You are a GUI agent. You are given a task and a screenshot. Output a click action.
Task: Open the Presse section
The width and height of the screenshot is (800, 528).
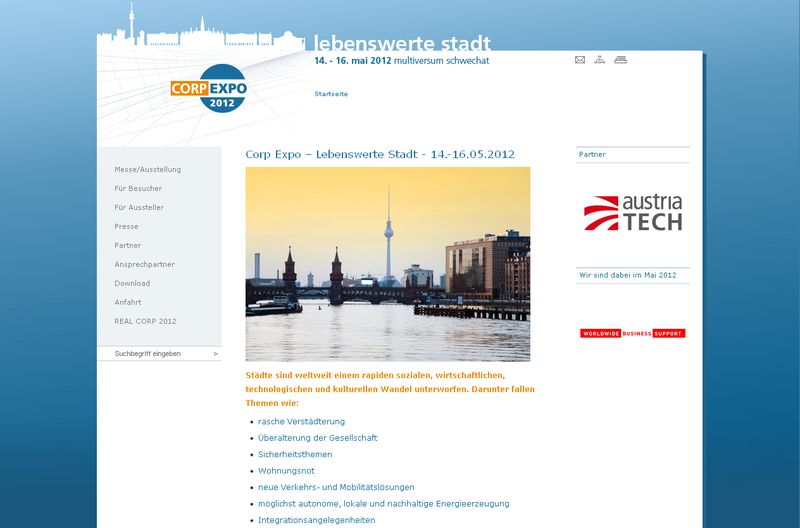click(x=126, y=227)
